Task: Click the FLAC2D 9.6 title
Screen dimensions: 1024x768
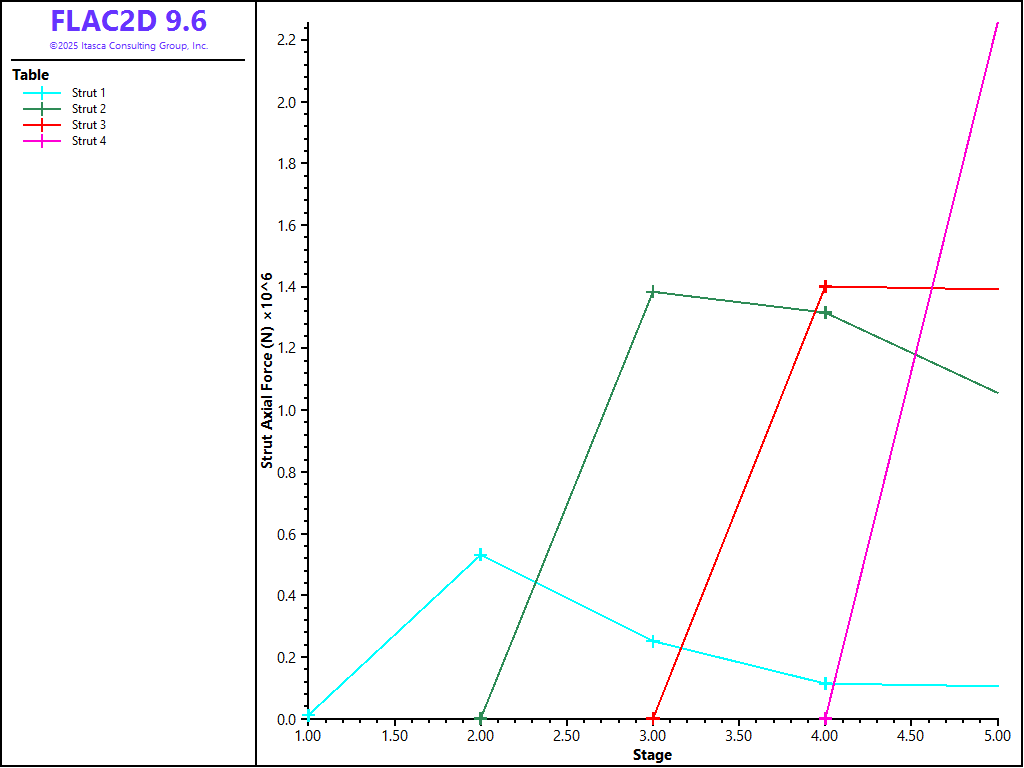Action: pos(129,21)
